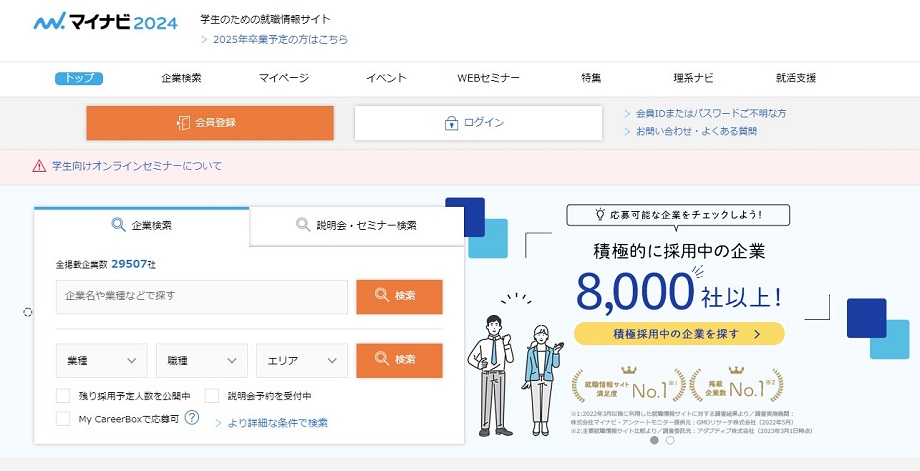Check 説明会予約を受付中 checkbox
The width and height of the screenshot is (920, 471).
[x=212, y=396]
